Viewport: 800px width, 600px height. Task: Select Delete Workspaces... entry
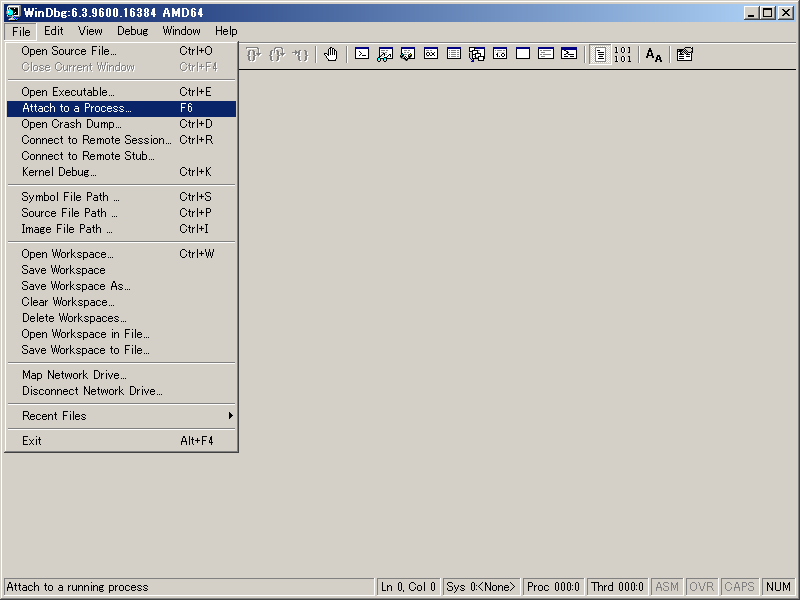(121, 318)
